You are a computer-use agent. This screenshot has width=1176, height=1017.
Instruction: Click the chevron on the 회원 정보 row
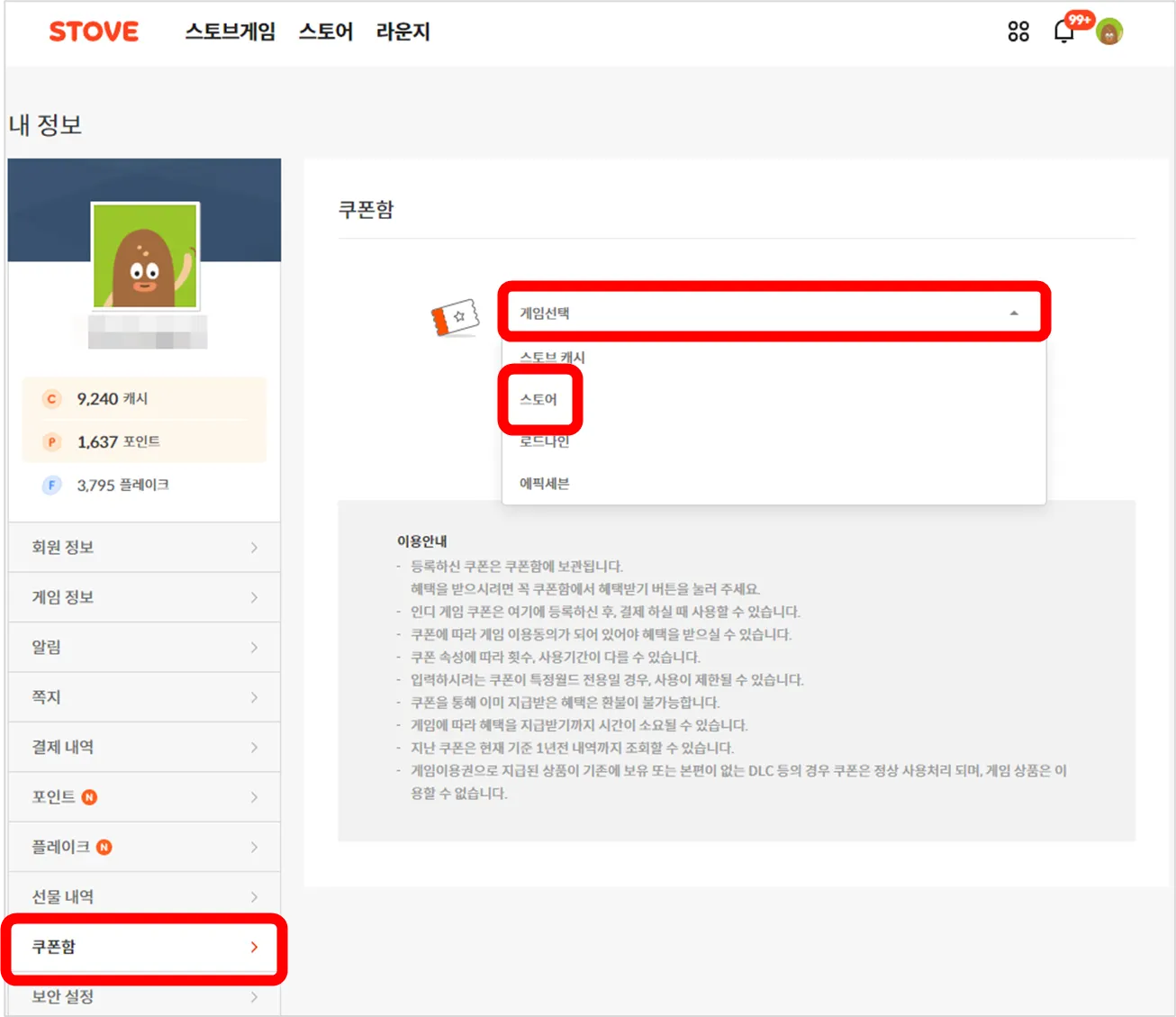click(x=255, y=548)
